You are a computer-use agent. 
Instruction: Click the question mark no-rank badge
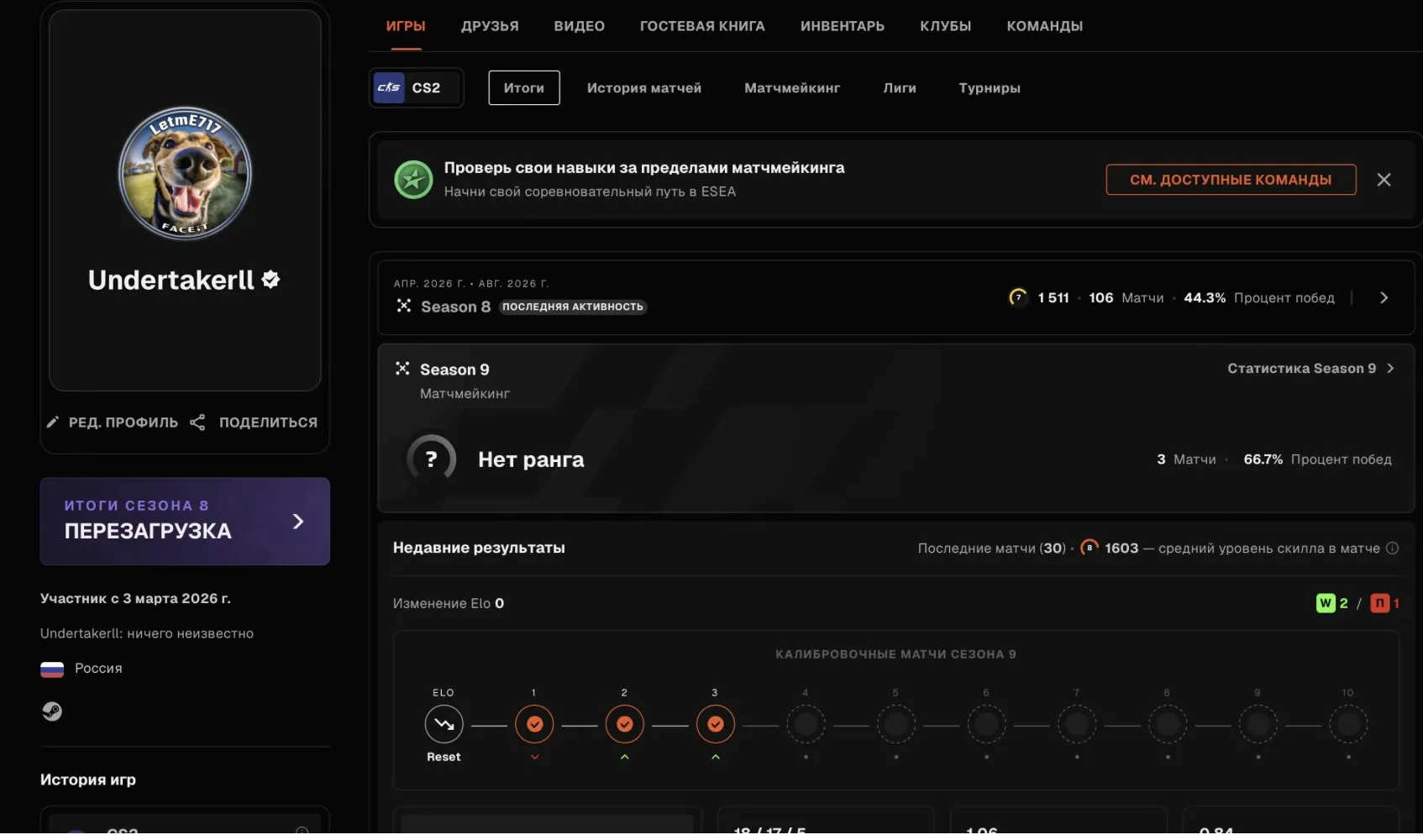(431, 459)
